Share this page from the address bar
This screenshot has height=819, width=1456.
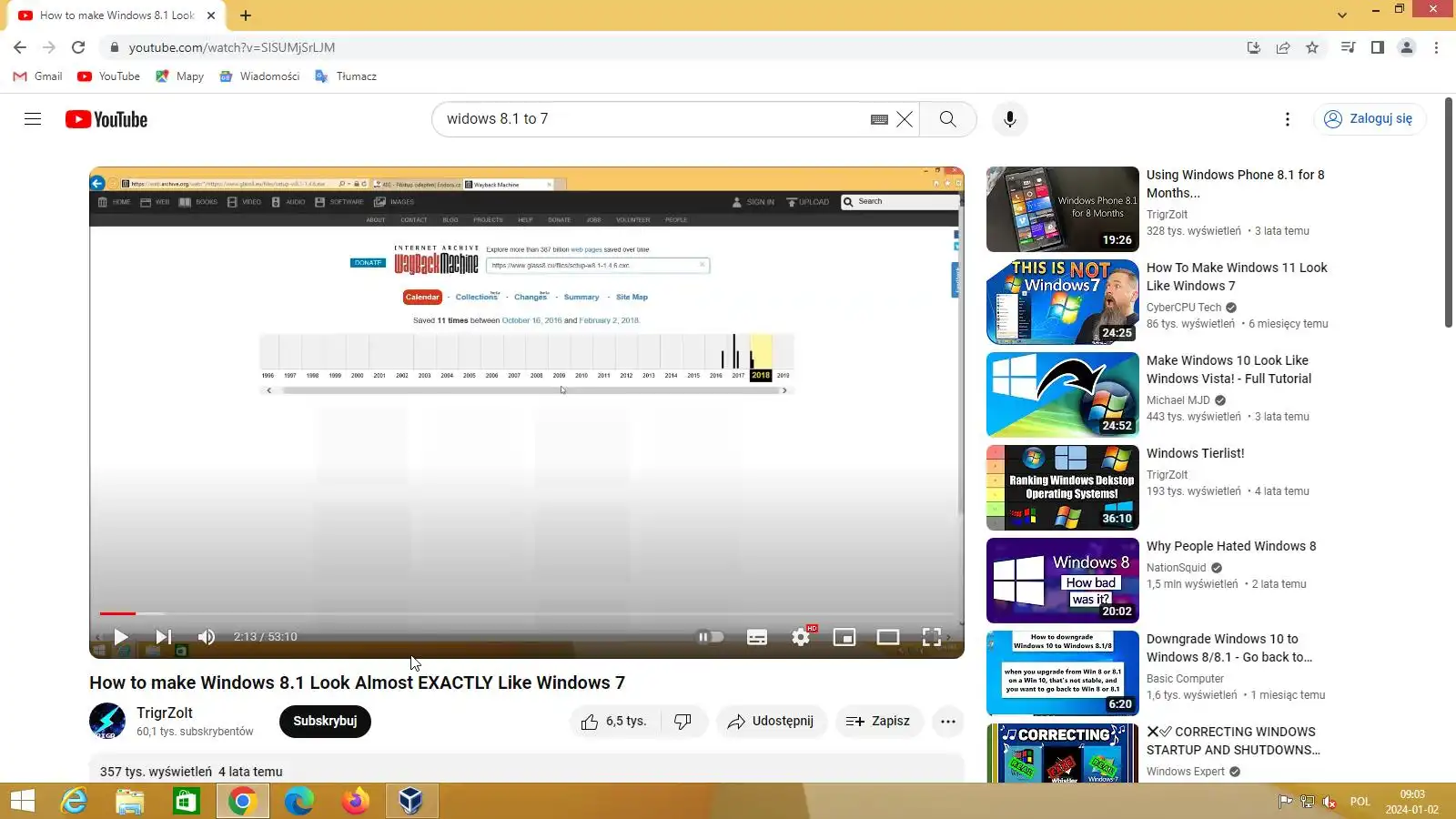pos(1283,47)
